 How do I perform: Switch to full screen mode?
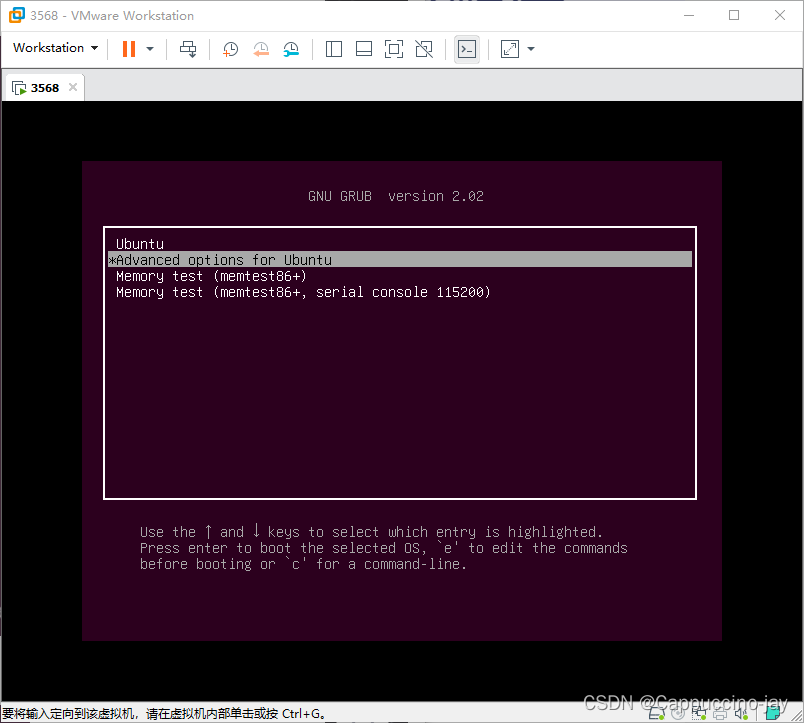(x=394, y=49)
